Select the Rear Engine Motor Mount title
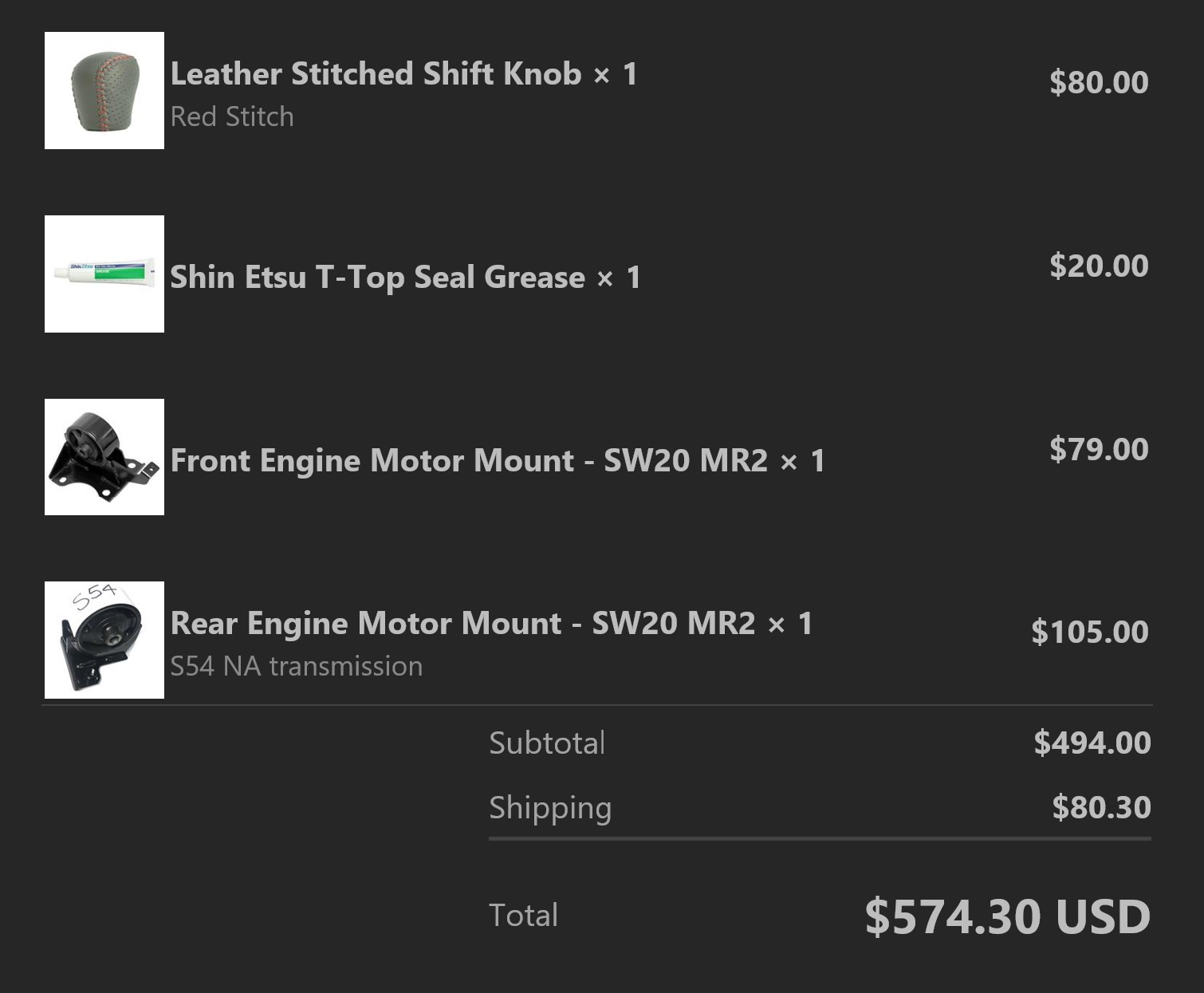The image size is (1204, 993). 462,624
